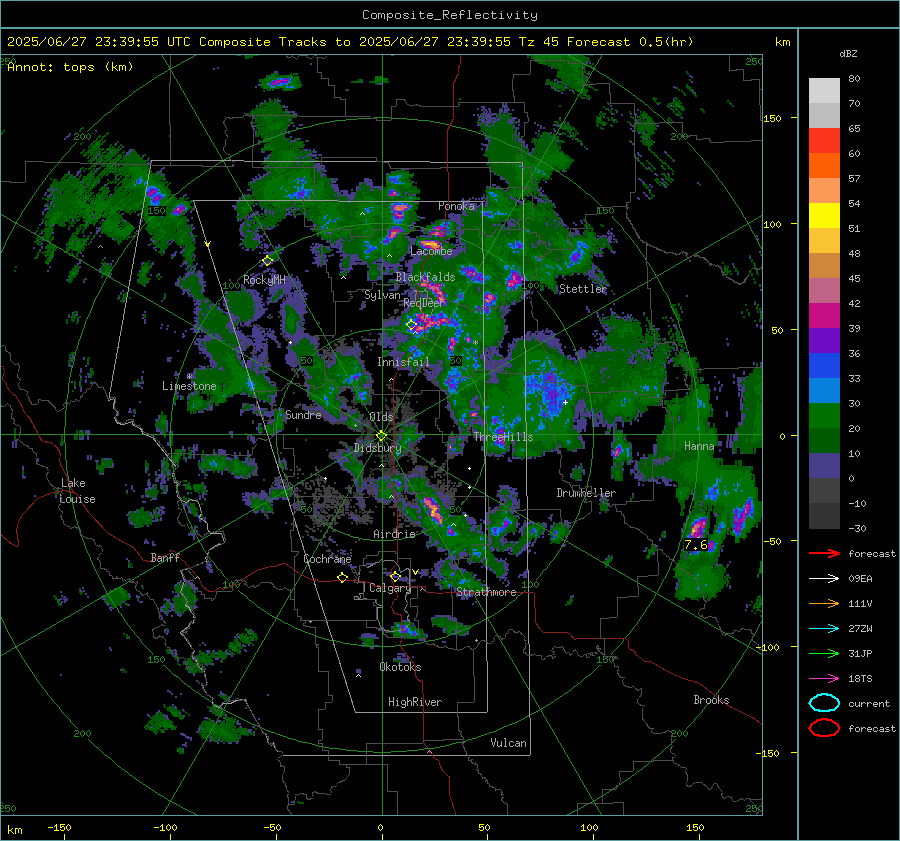Click the orange 111V arrow legend icon
900x841 pixels.
824,603
